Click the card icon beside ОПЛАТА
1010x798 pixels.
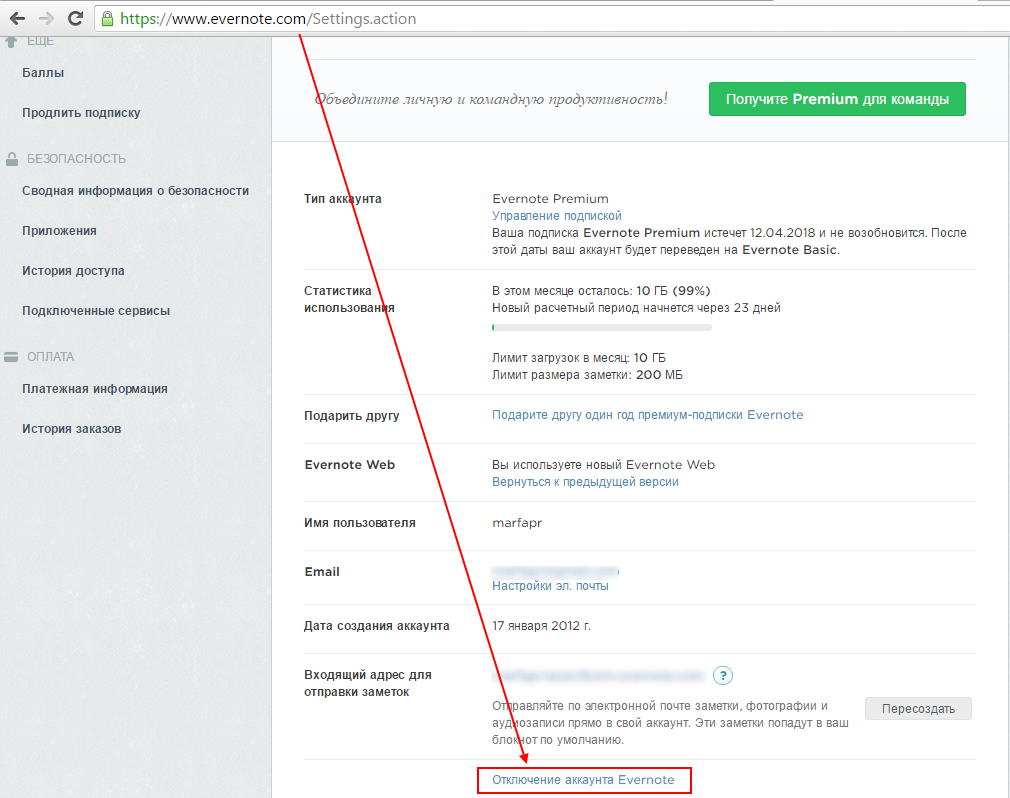(x=11, y=357)
